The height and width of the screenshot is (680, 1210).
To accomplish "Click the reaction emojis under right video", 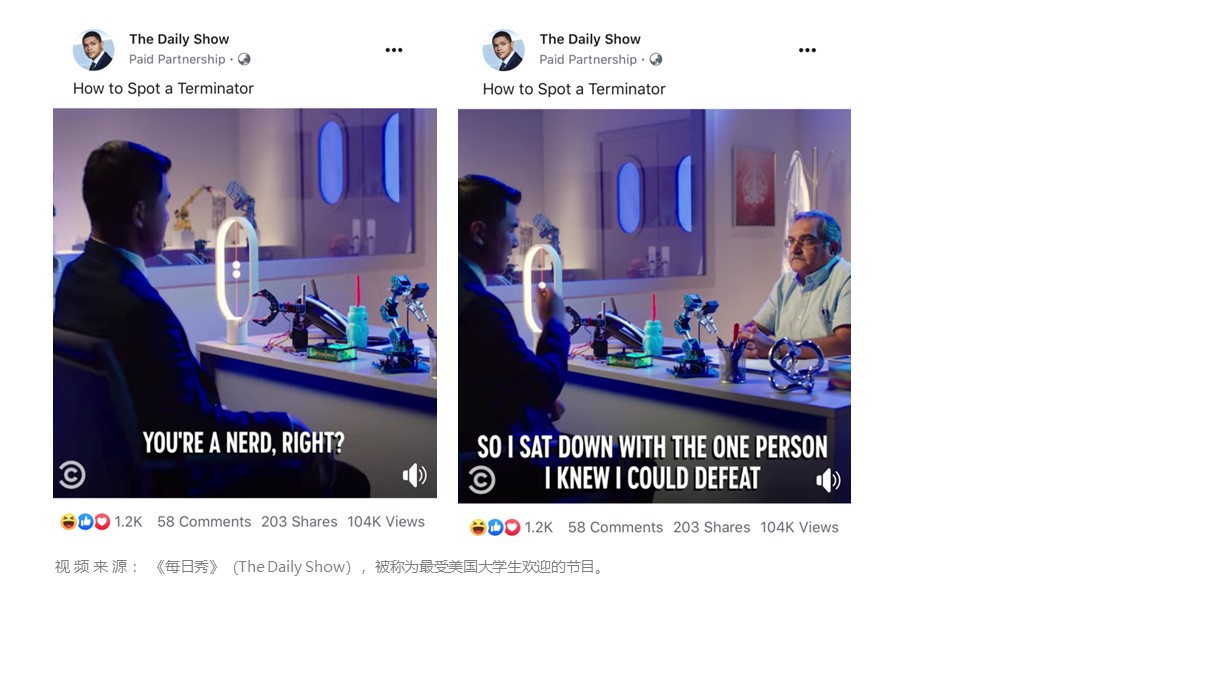I will coord(495,527).
